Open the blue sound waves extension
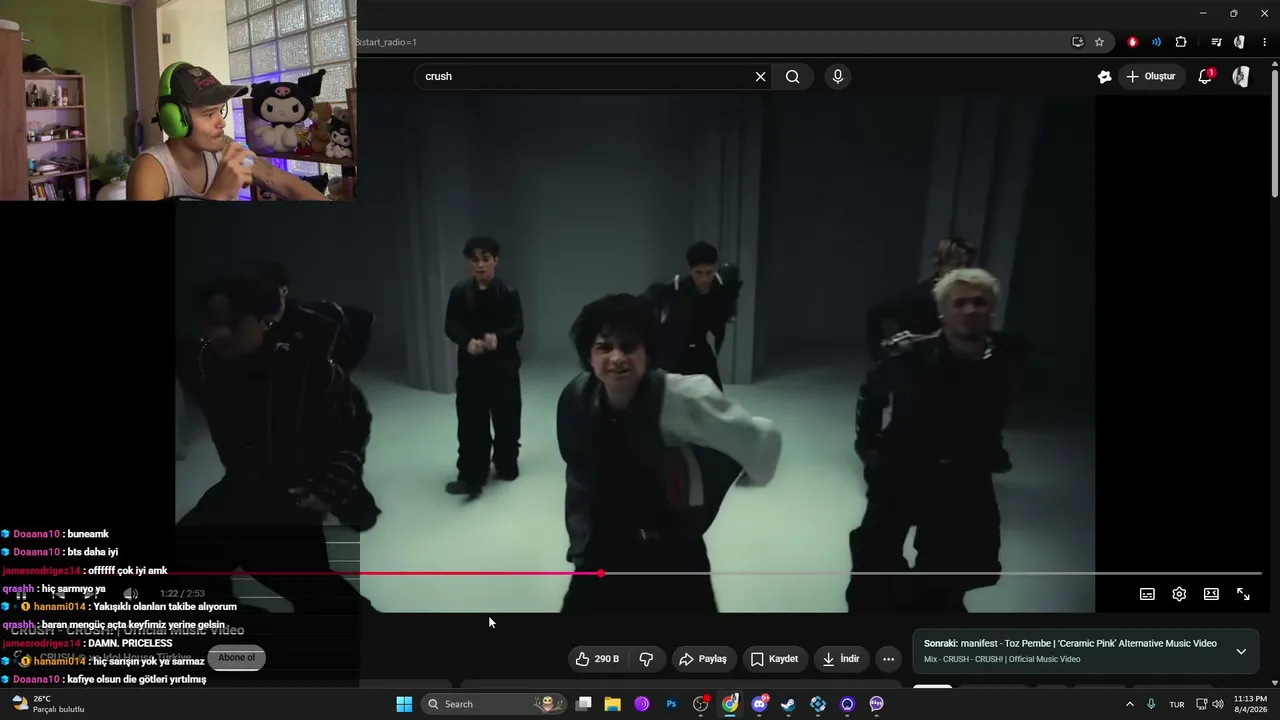This screenshot has width=1280, height=720. tap(1156, 42)
